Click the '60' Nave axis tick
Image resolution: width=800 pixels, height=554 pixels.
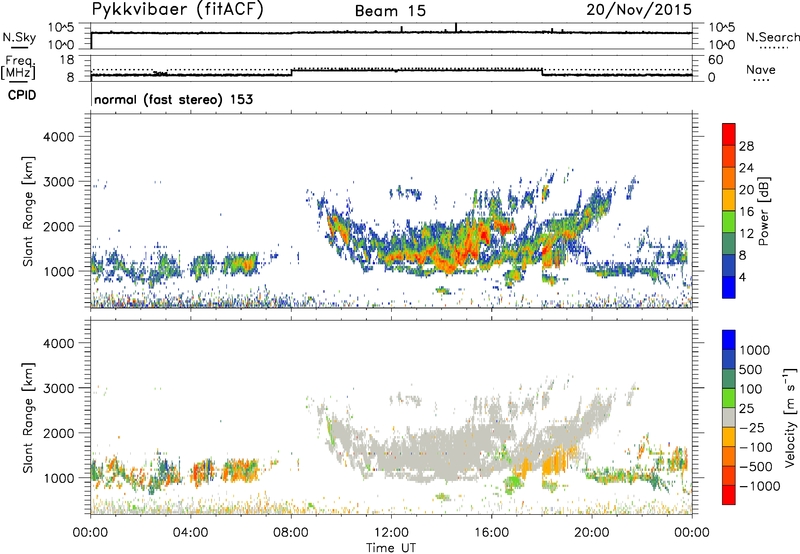point(716,60)
